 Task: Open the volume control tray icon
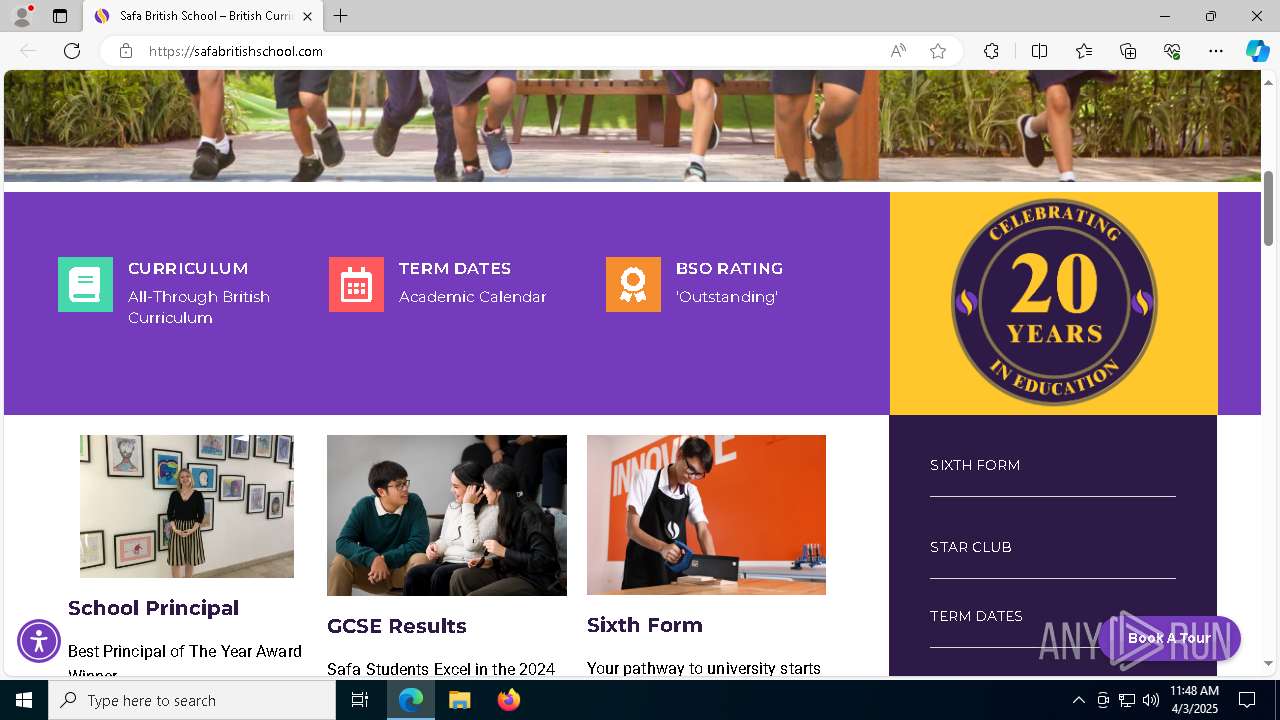click(1151, 700)
